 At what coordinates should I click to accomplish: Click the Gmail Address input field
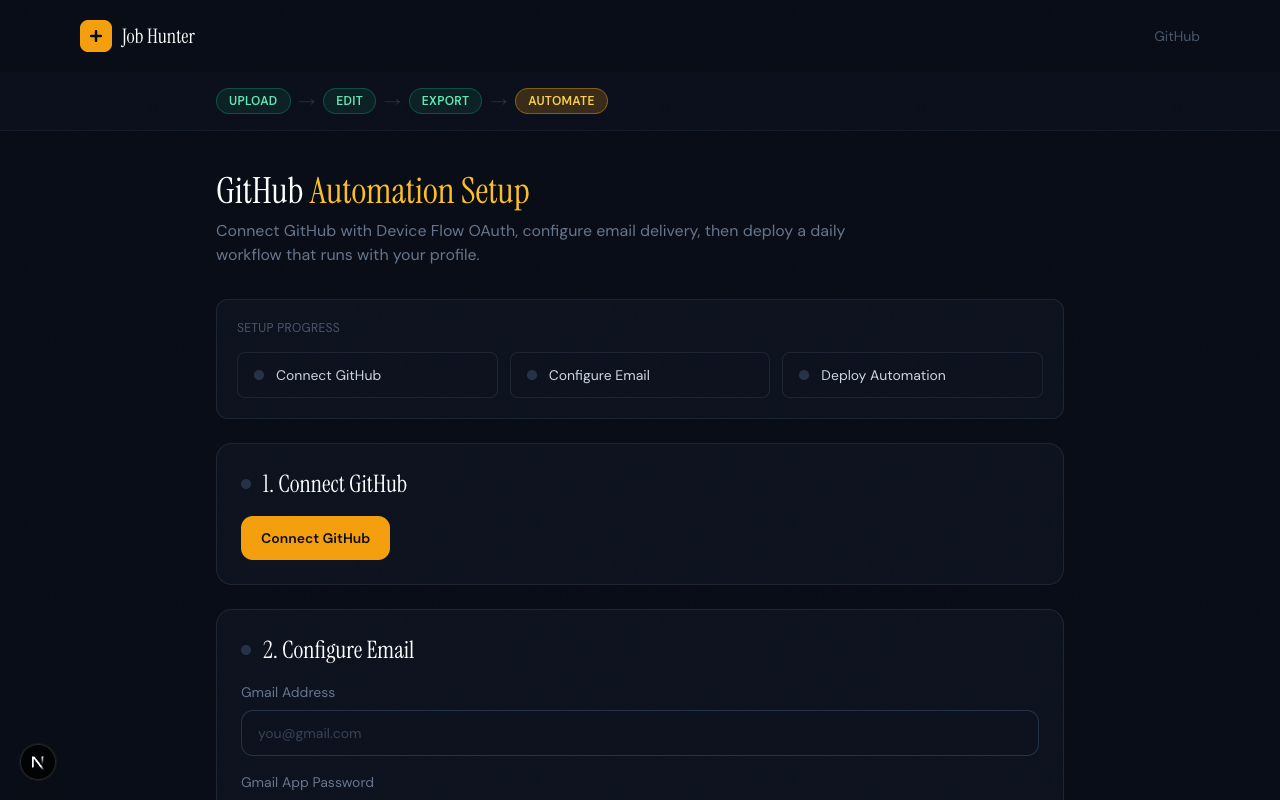[639, 733]
